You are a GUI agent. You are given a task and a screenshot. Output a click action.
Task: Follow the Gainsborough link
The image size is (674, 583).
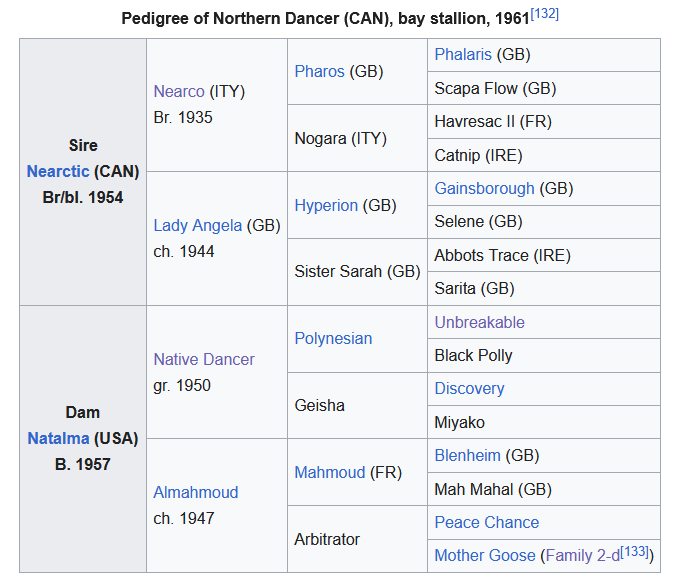point(484,189)
